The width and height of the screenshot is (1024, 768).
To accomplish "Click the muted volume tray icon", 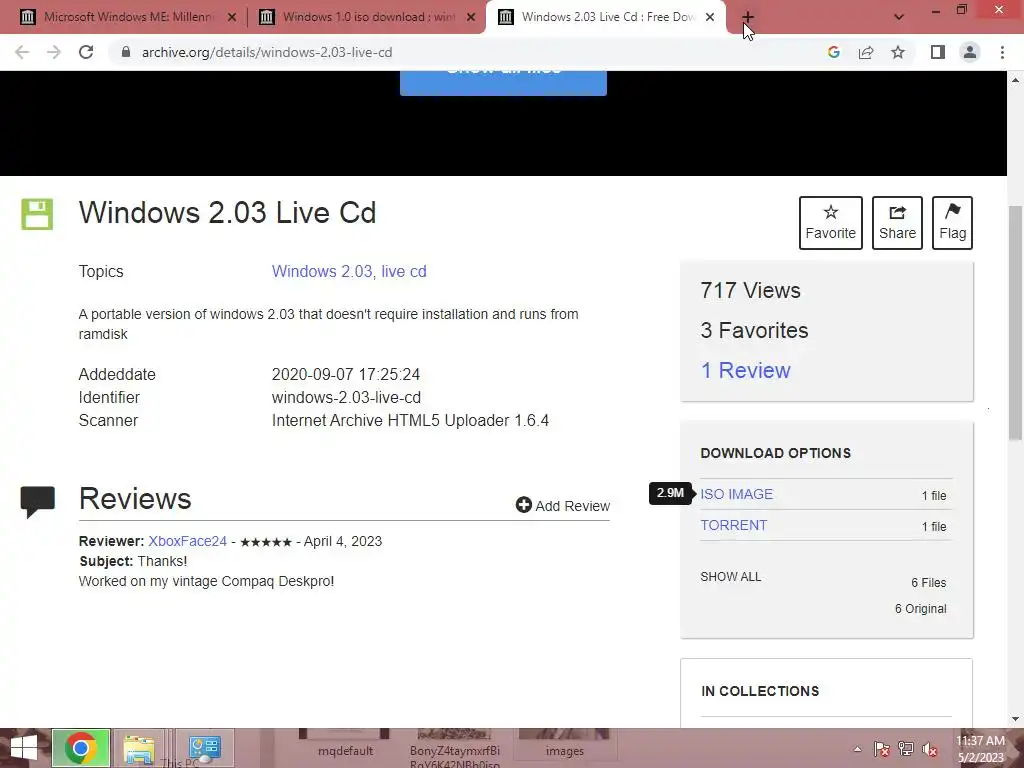I will tap(930, 749).
